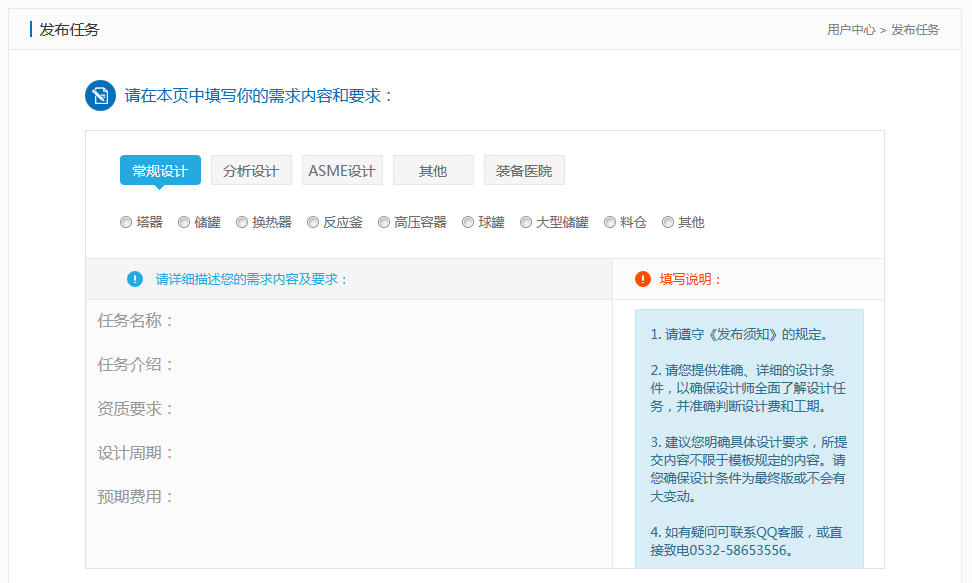Choose the 储罐 radio option

(184, 222)
